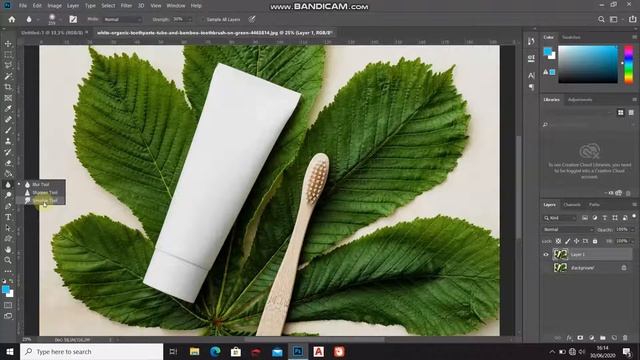Open the layer blend mode dropdown

pyautogui.click(x=568, y=229)
